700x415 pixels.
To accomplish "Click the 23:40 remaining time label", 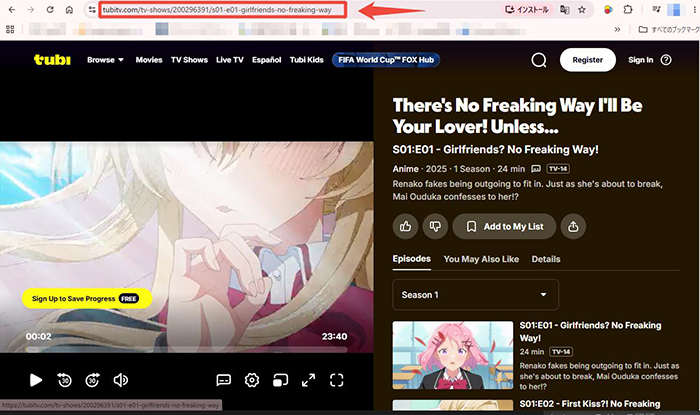I will [334, 336].
